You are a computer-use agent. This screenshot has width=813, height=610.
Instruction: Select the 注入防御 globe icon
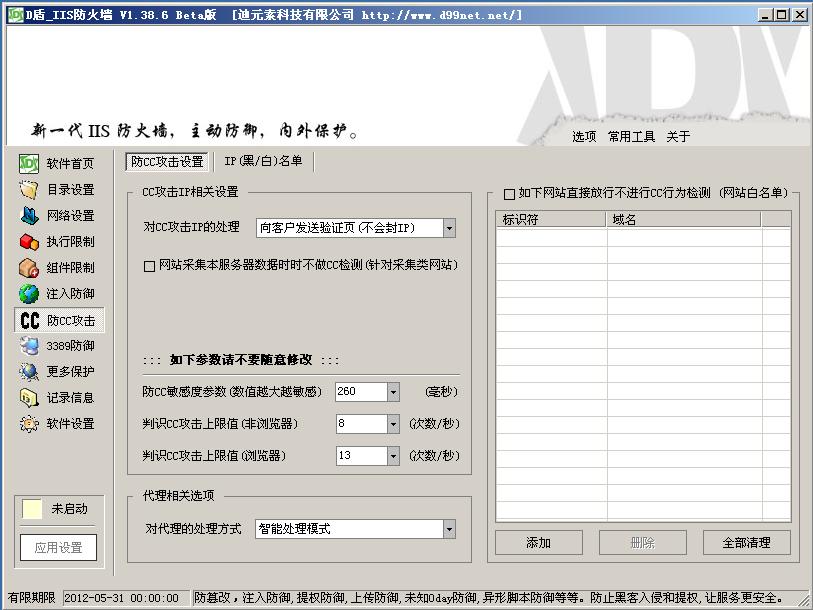29,294
